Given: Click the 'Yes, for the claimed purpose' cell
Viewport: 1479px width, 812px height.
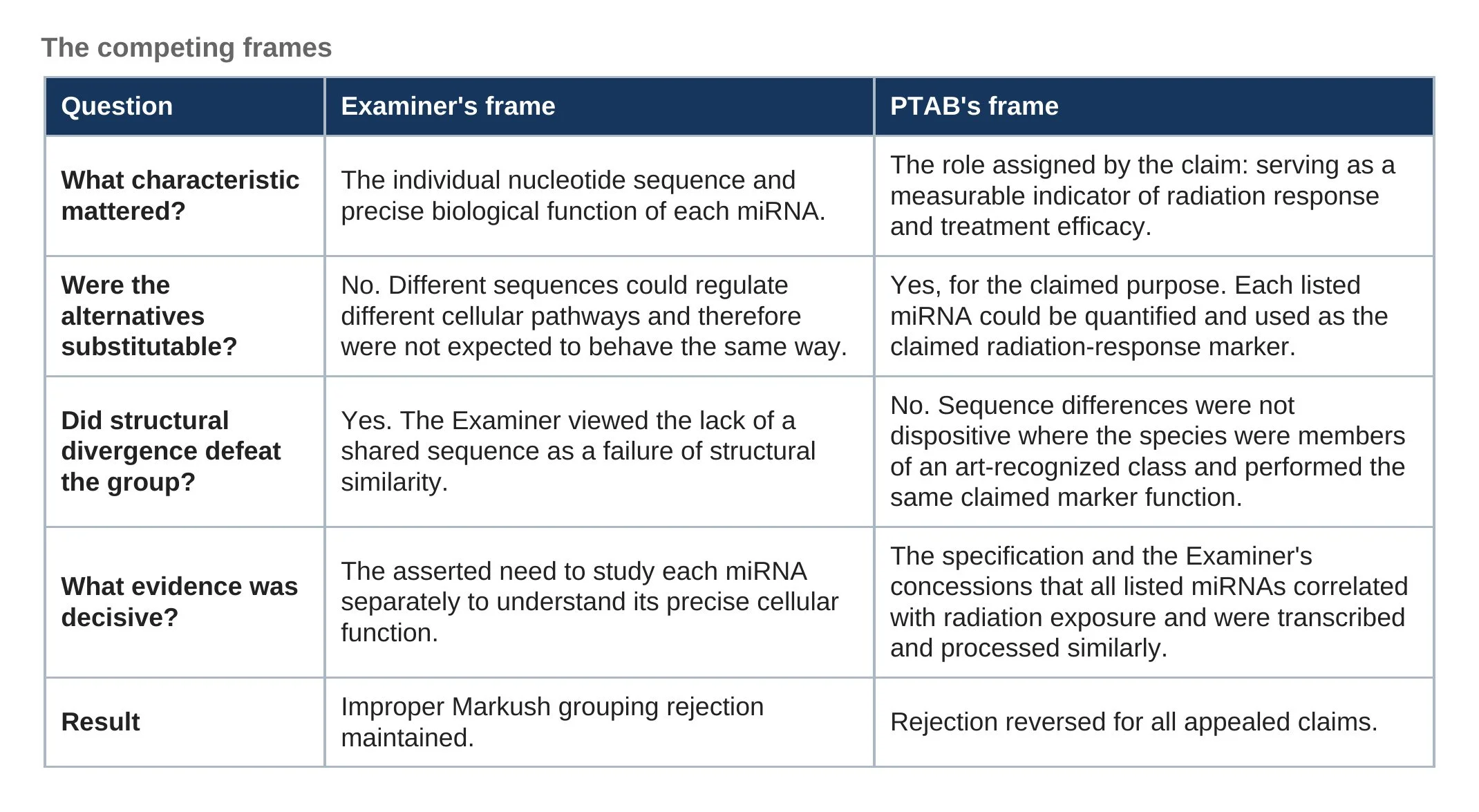Looking at the screenshot, I should (x=1154, y=317).
